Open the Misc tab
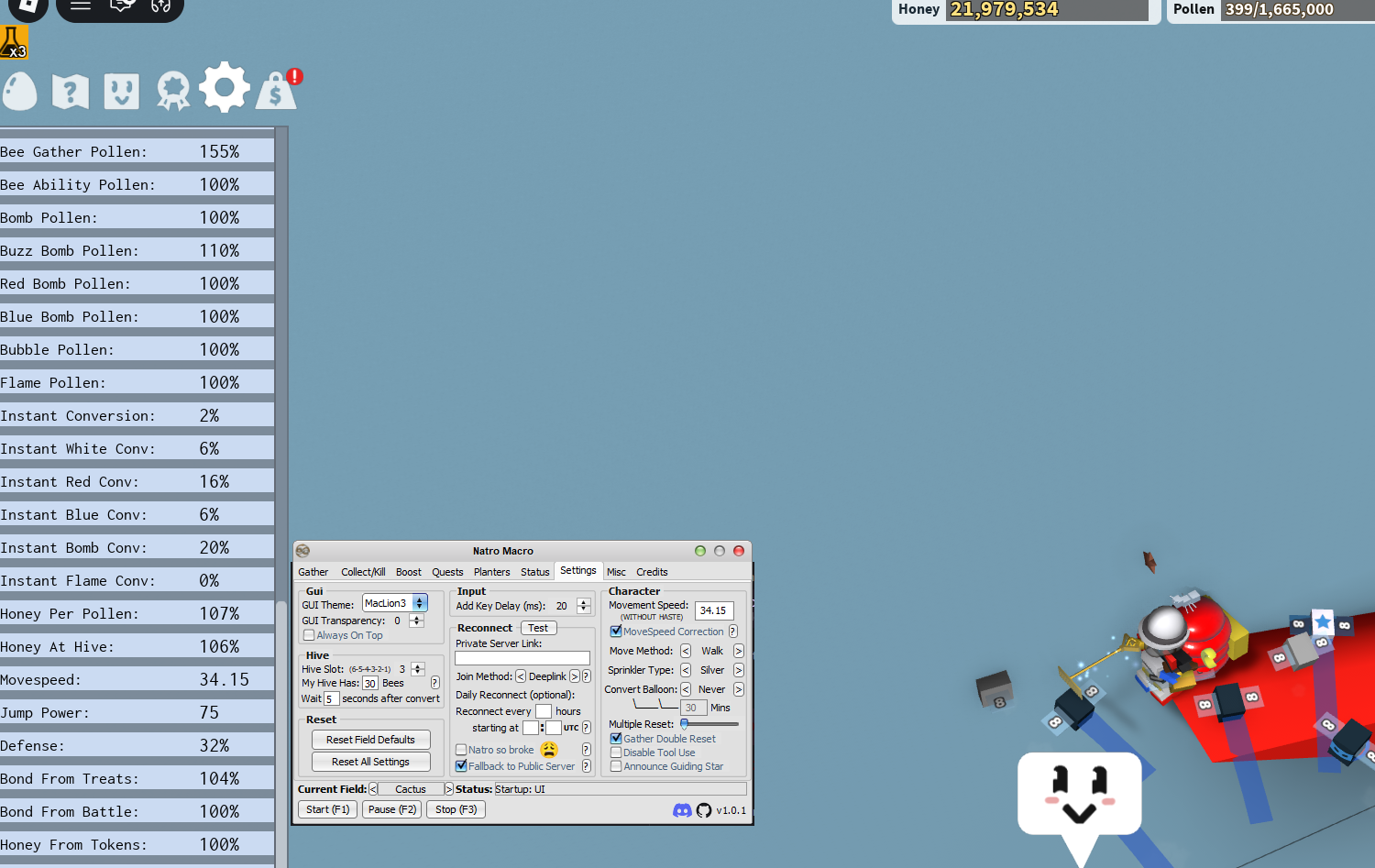 [616, 572]
